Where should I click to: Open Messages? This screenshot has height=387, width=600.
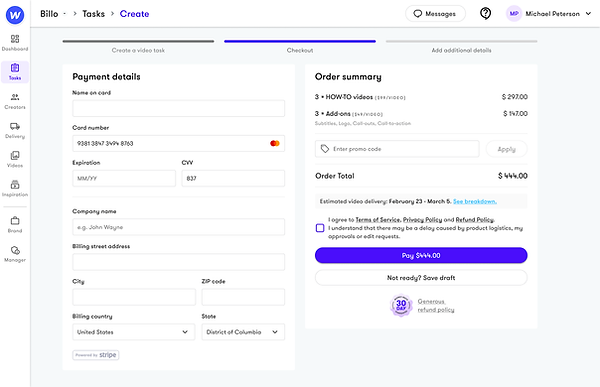pyautogui.click(x=435, y=14)
